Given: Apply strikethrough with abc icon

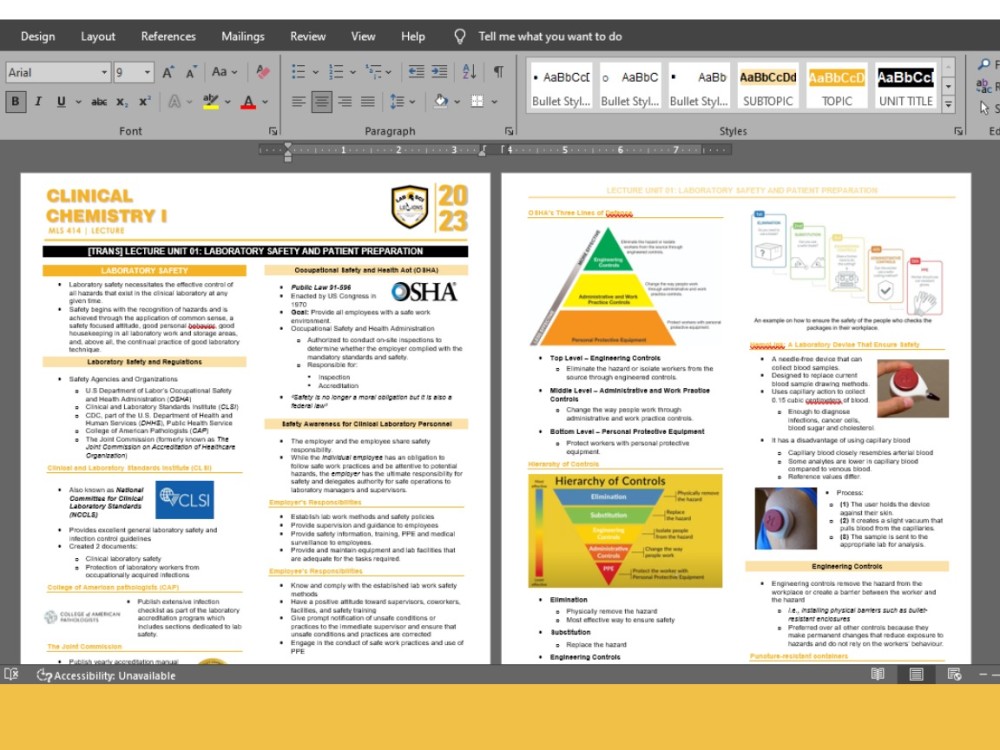Looking at the screenshot, I should [99, 101].
